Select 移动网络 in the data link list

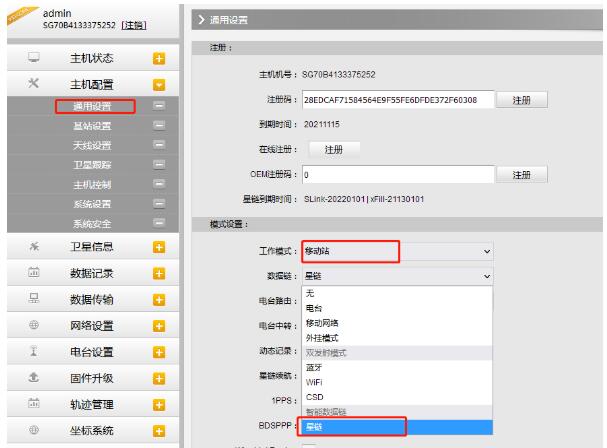[x=397, y=323]
